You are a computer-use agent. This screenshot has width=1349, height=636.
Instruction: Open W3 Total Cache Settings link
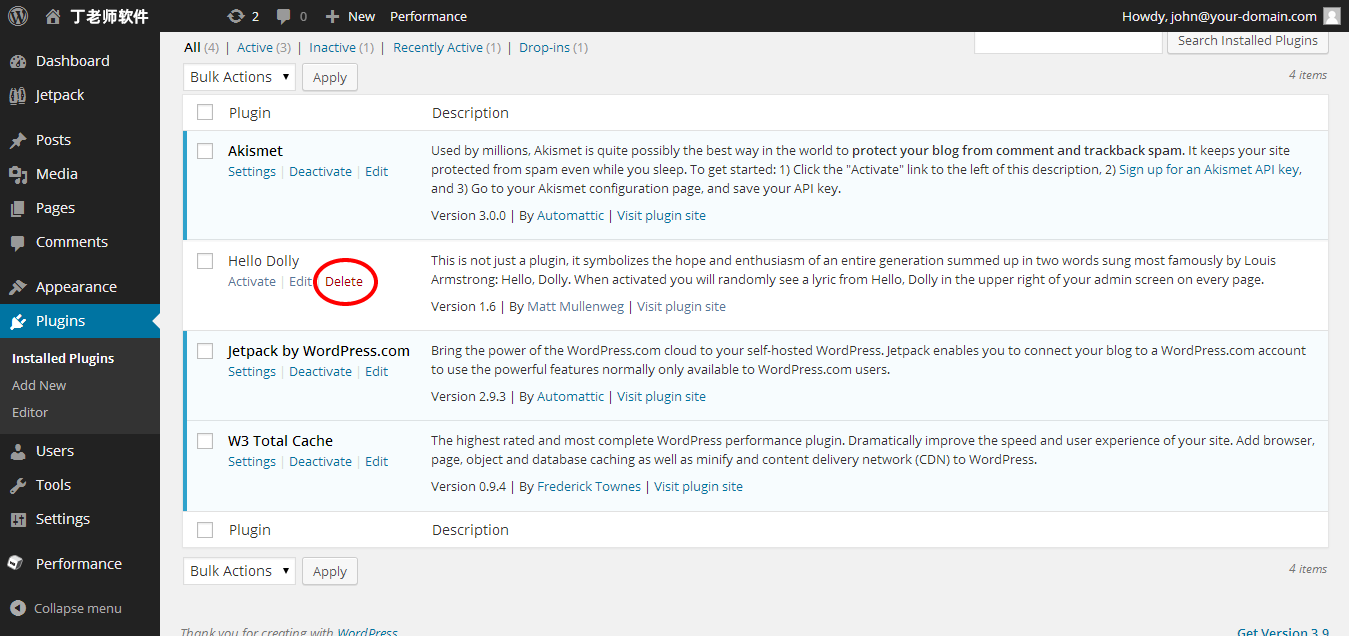click(x=252, y=461)
